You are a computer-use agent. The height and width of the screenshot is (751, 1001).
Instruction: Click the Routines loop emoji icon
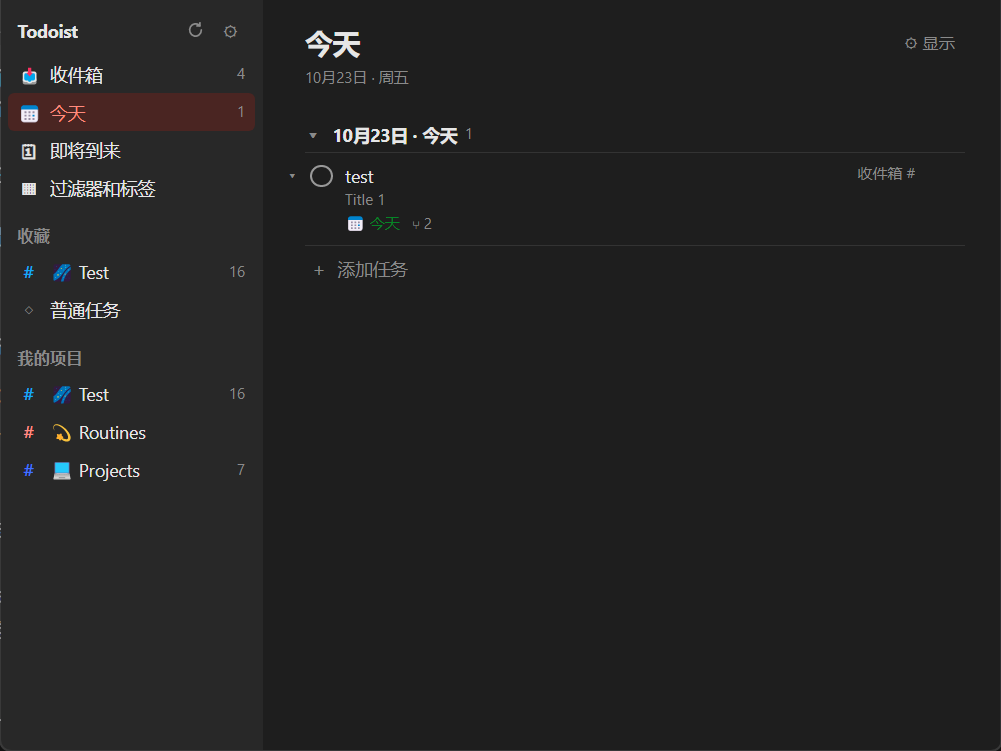(62, 433)
